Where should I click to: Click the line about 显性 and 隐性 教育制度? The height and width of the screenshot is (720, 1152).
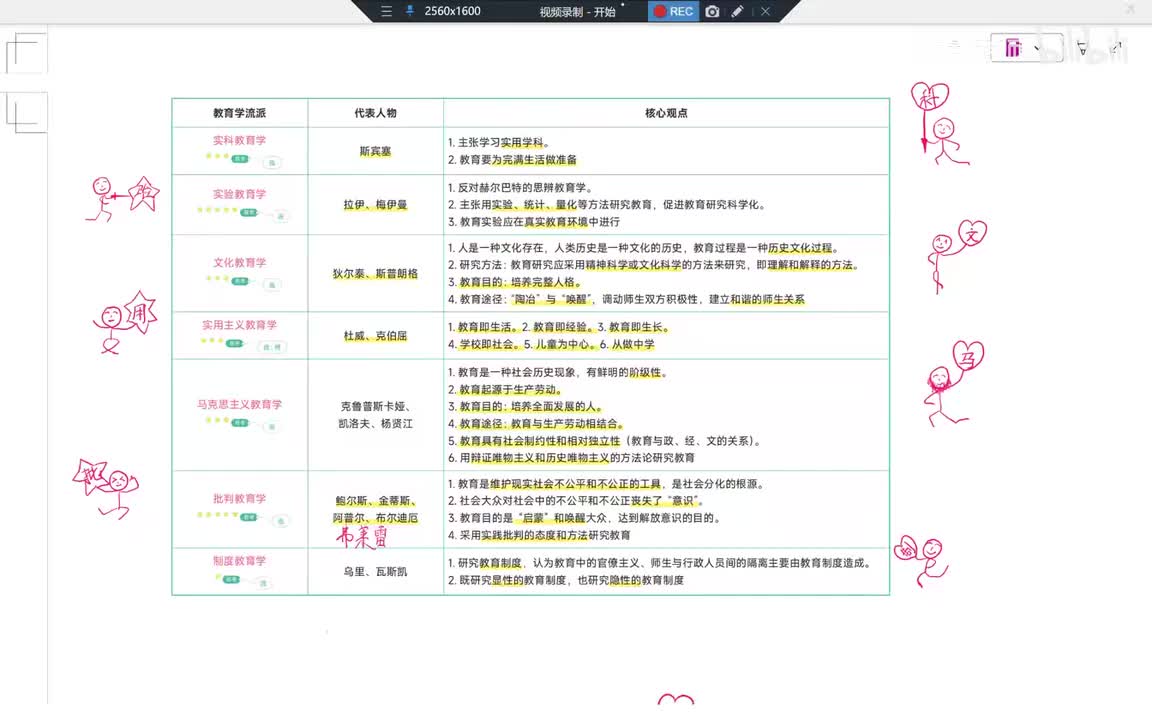pos(566,580)
